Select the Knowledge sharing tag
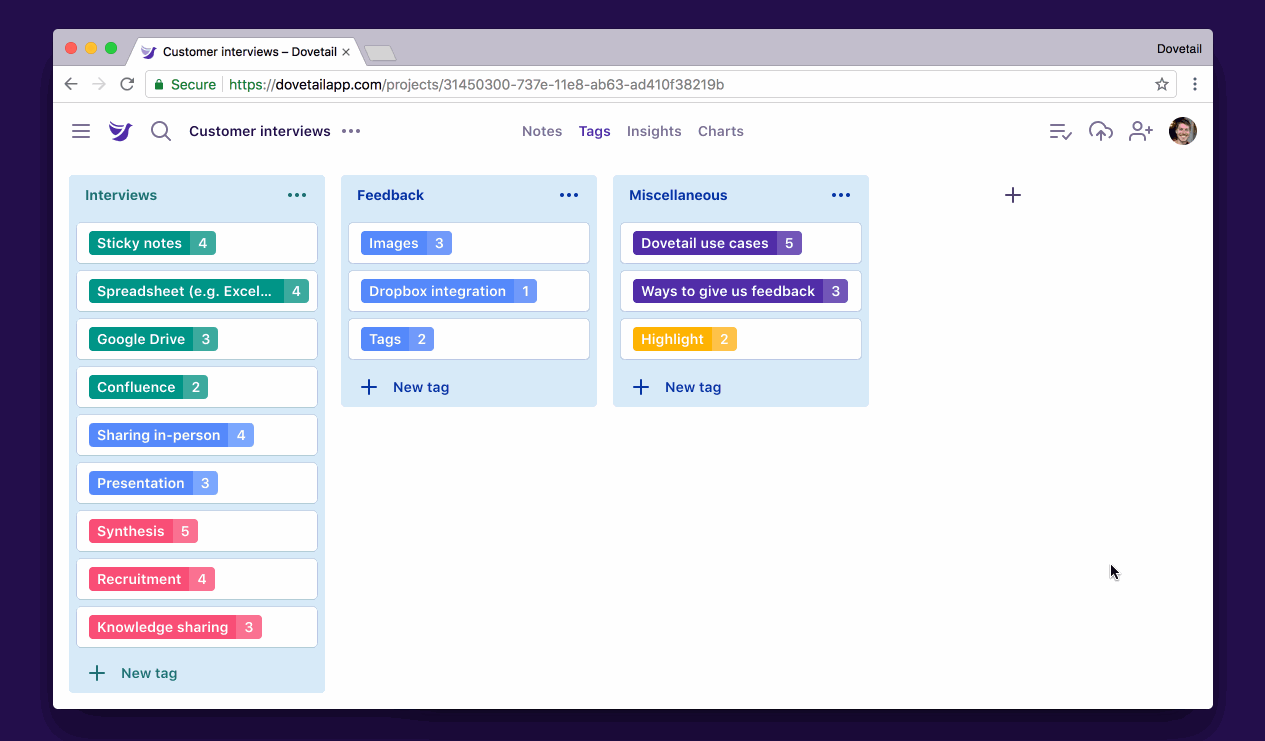Screen dimensions: 1265x741 click(x=175, y=627)
